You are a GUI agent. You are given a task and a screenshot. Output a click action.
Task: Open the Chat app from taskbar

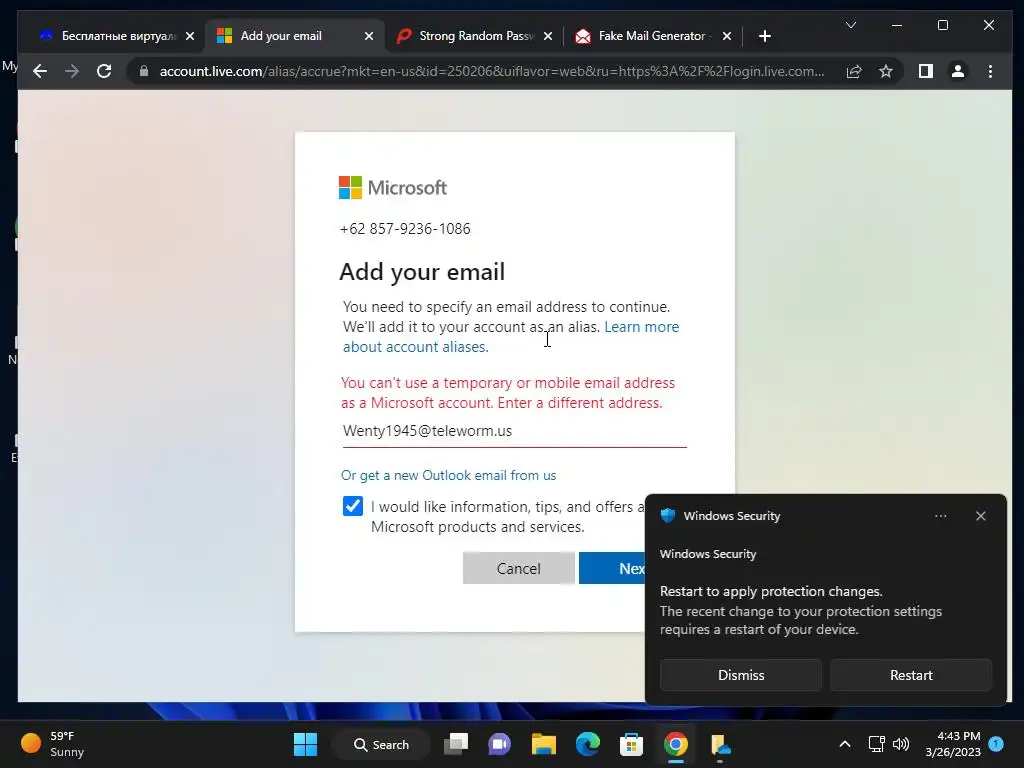pos(500,744)
